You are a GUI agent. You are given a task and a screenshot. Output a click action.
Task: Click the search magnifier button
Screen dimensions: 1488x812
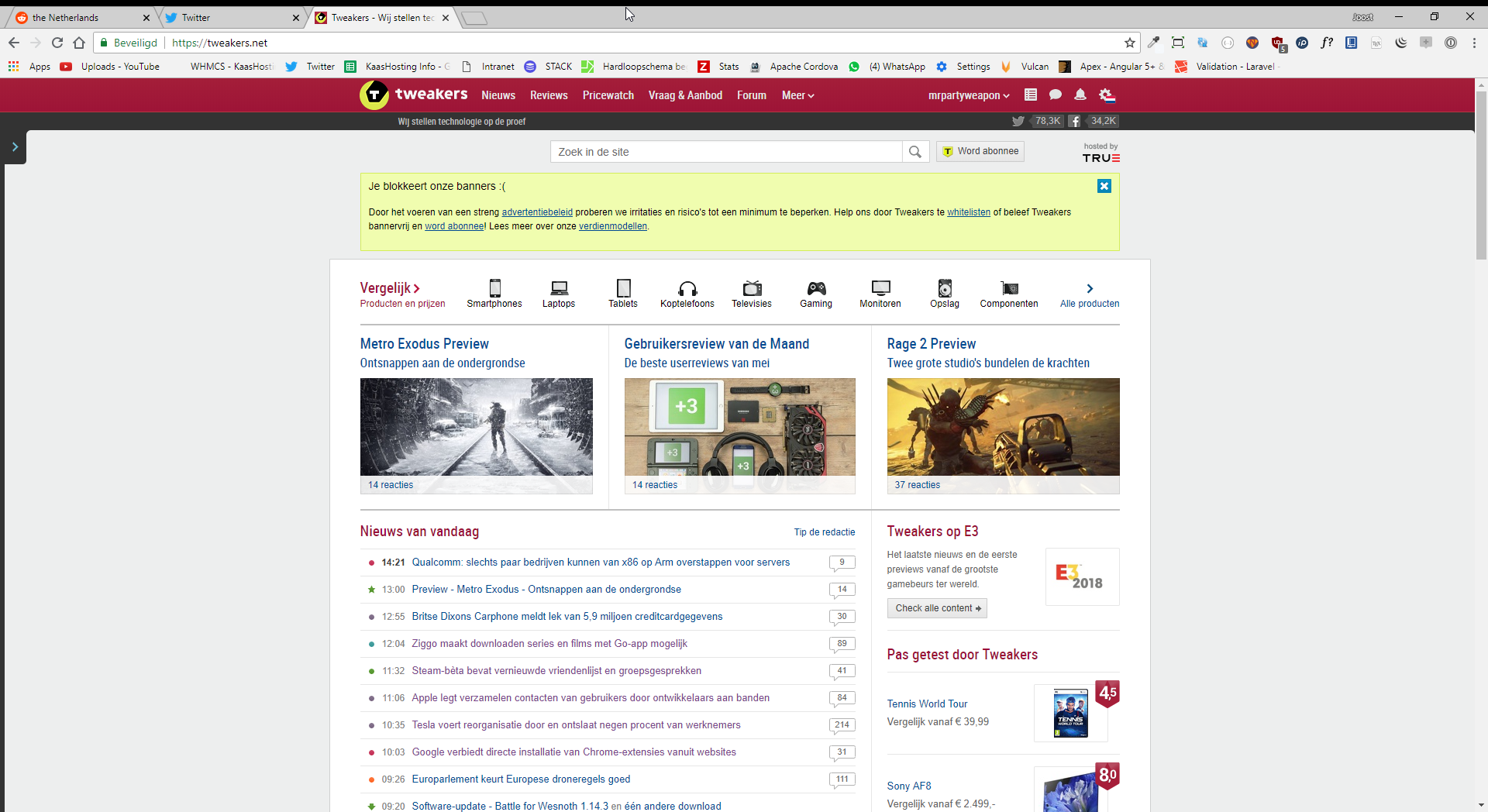point(915,152)
